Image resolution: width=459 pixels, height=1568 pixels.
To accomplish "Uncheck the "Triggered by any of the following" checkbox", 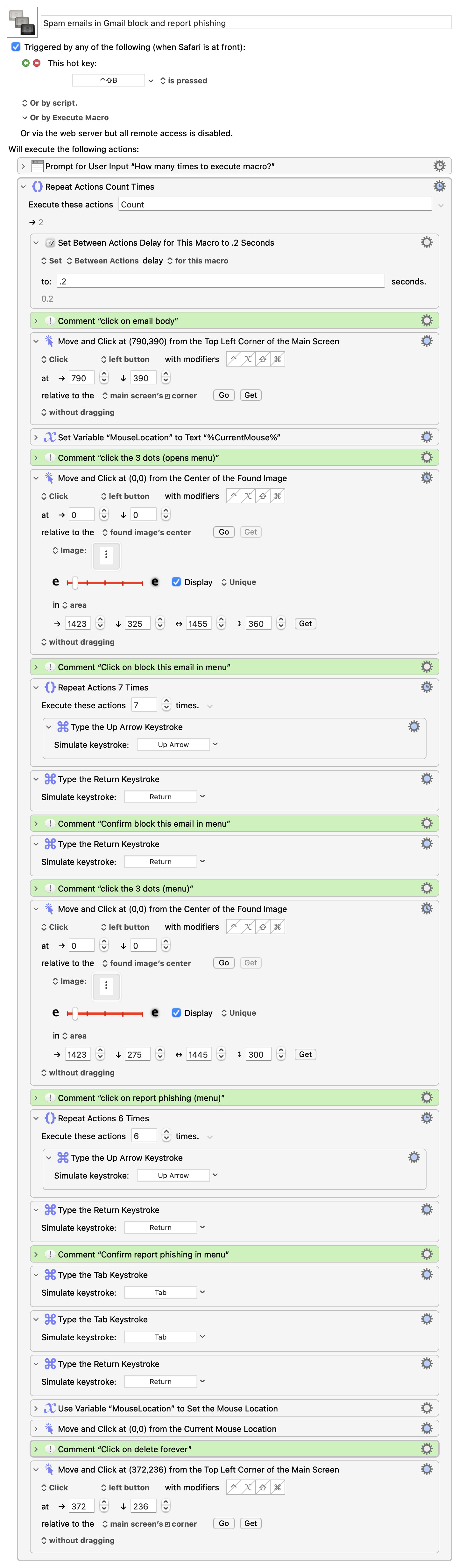I will tap(16, 47).
